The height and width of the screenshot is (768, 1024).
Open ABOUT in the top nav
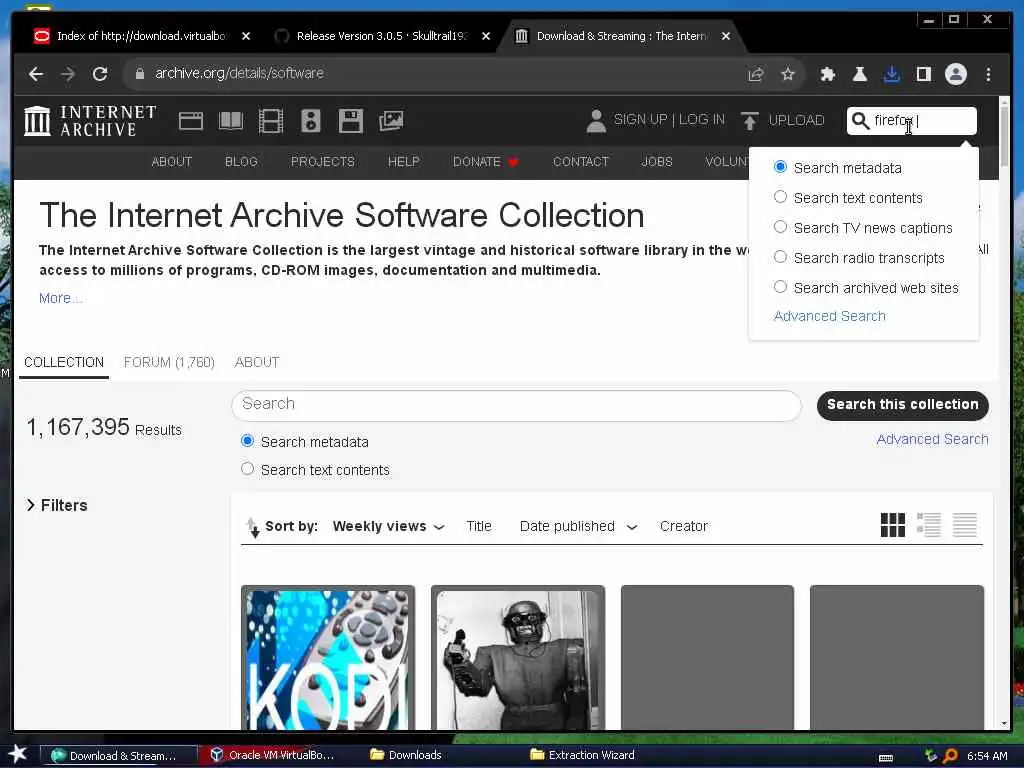[x=172, y=162]
